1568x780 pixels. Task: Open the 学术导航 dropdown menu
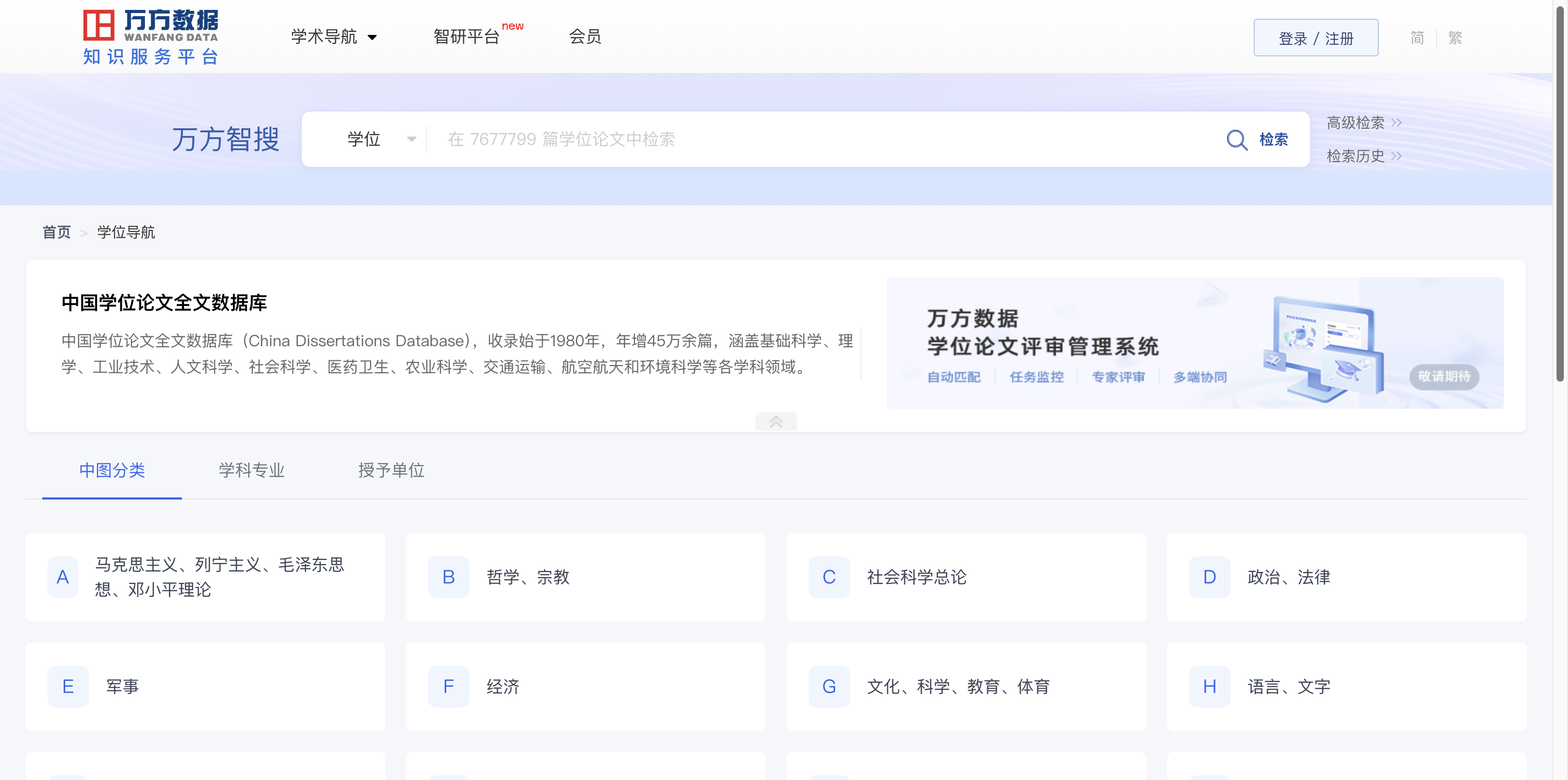pyautogui.click(x=334, y=36)
